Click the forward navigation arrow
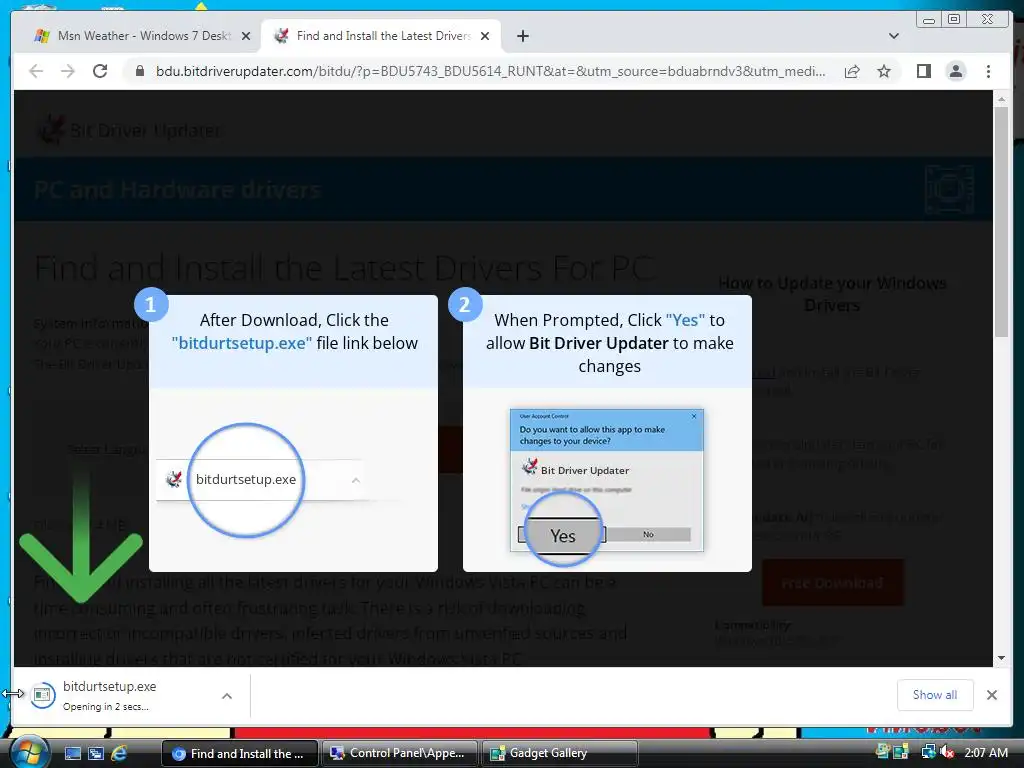This screenshot has width=1024, height=768. click(x=68, y=71)
